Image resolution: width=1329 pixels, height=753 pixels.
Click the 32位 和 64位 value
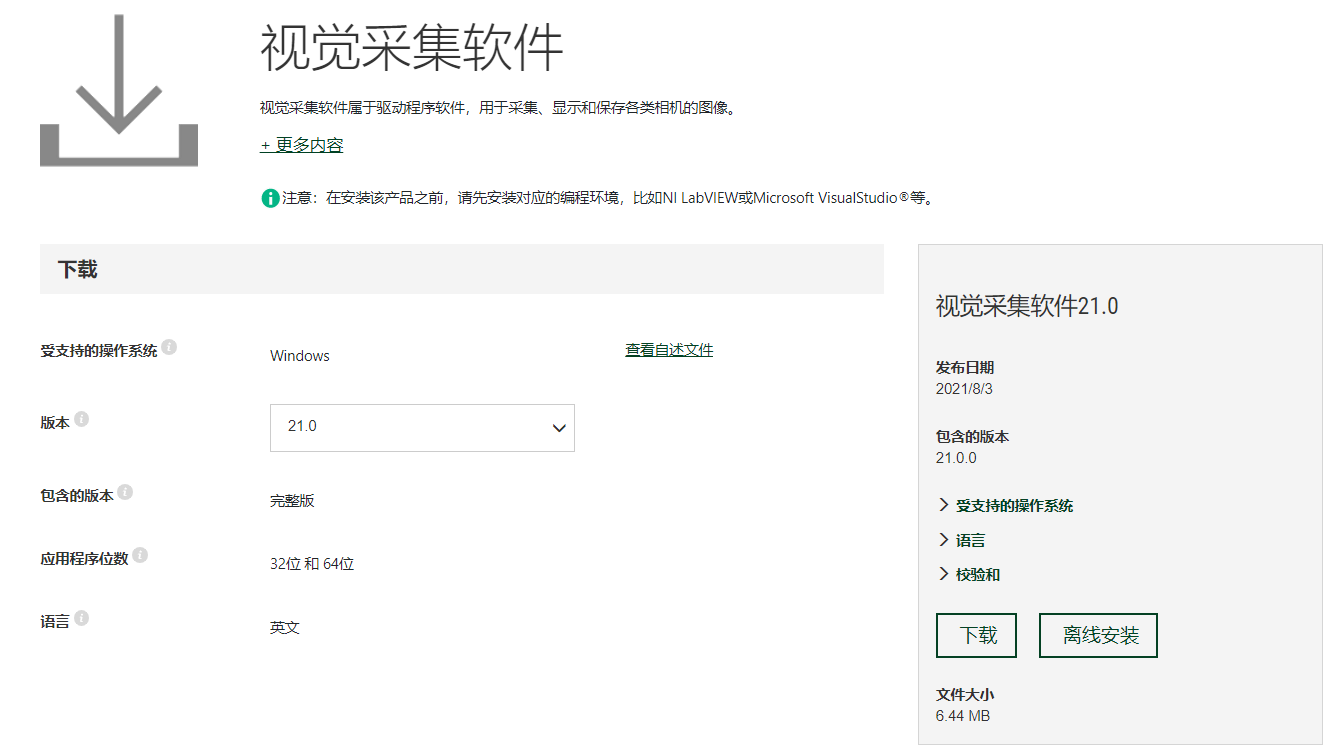coord(312,564)
